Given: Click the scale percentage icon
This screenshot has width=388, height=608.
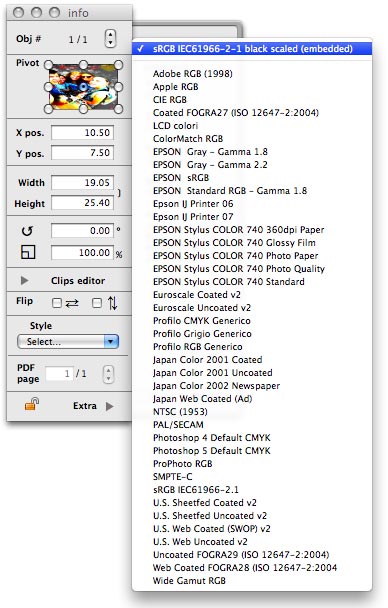Looking at the screenshot, I should pyautogui.click(x=28, y=252).
